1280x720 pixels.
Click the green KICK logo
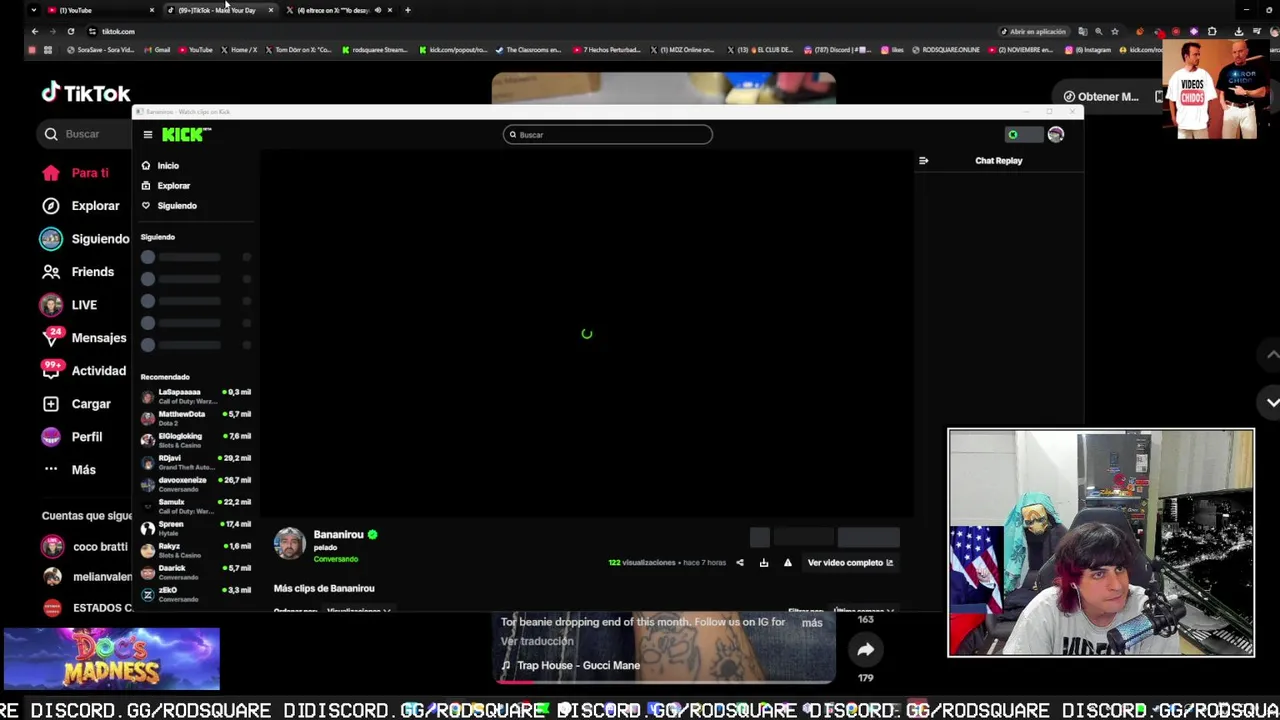[x=185, y=135]
